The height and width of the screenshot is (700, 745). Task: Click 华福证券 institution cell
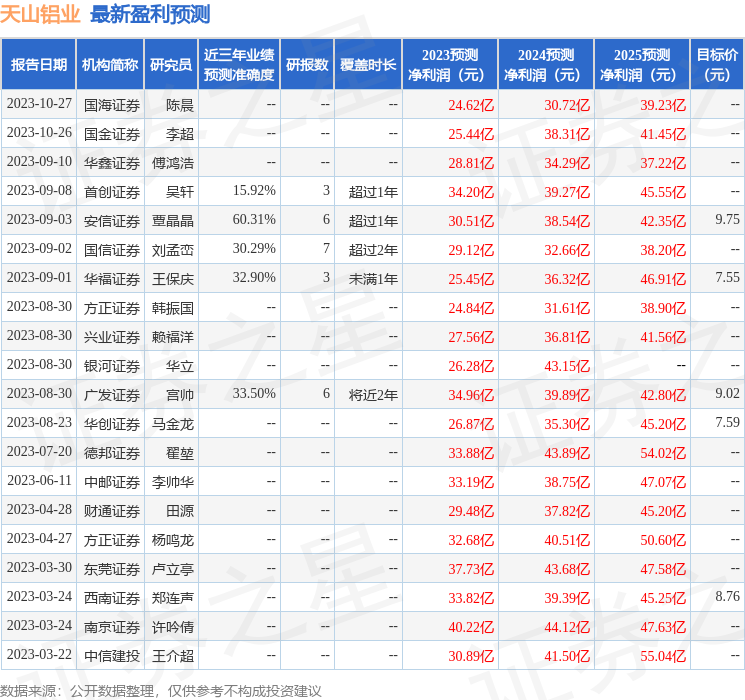point(112,279)
